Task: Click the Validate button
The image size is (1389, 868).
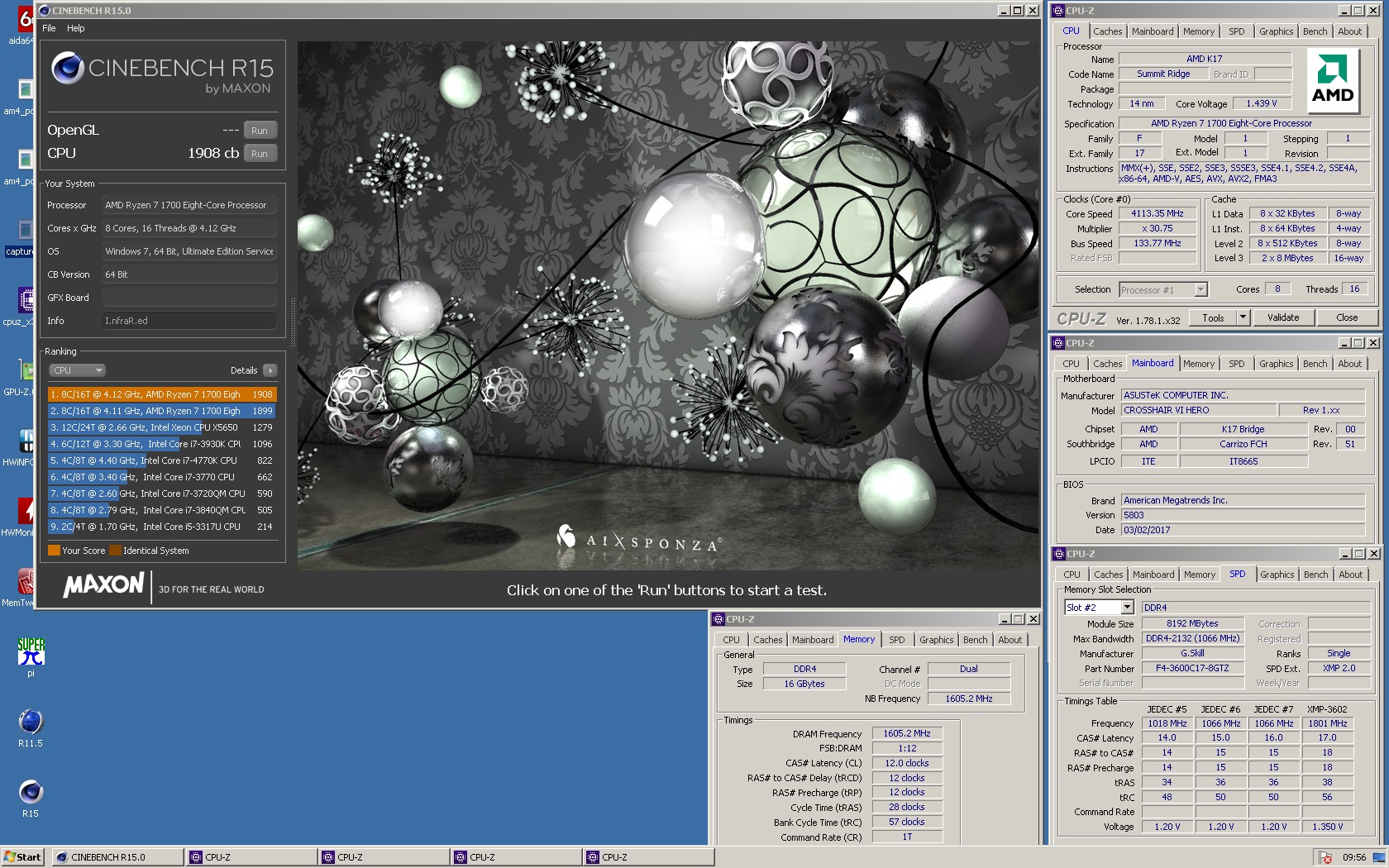Action: [x=1283, y=317]
